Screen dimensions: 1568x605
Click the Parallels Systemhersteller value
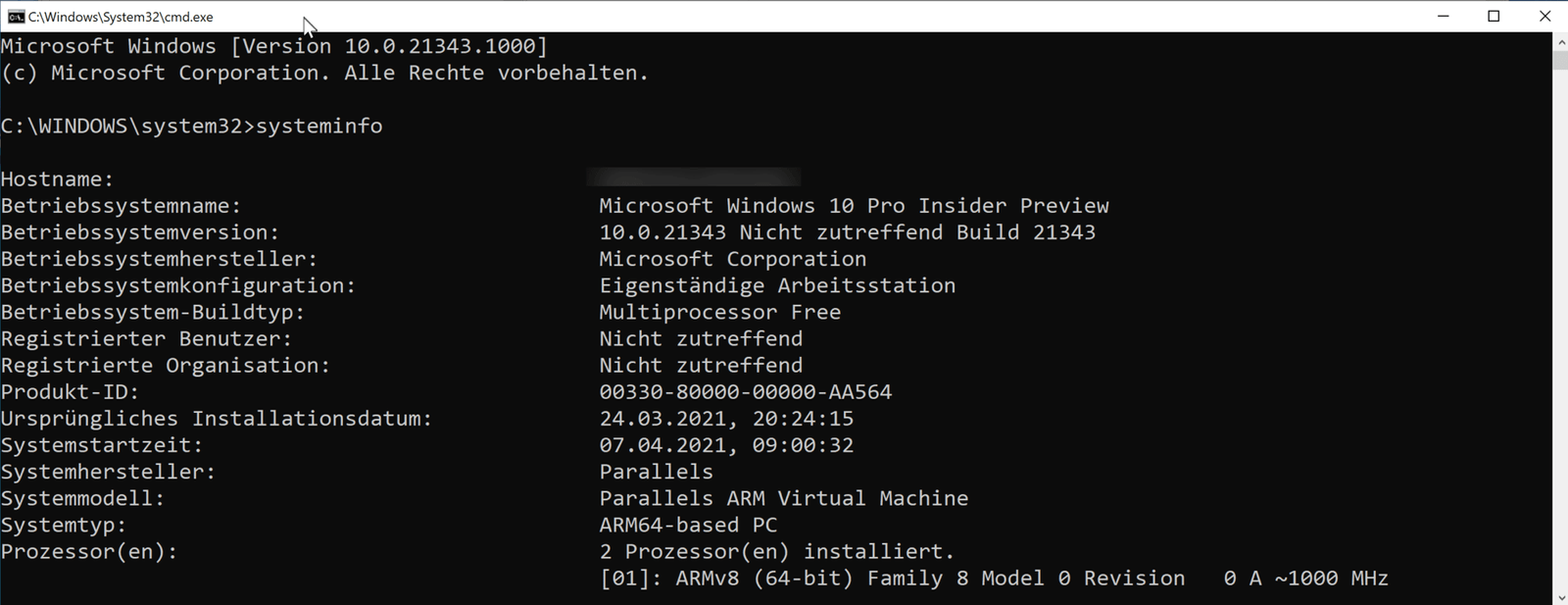(656, 471)
